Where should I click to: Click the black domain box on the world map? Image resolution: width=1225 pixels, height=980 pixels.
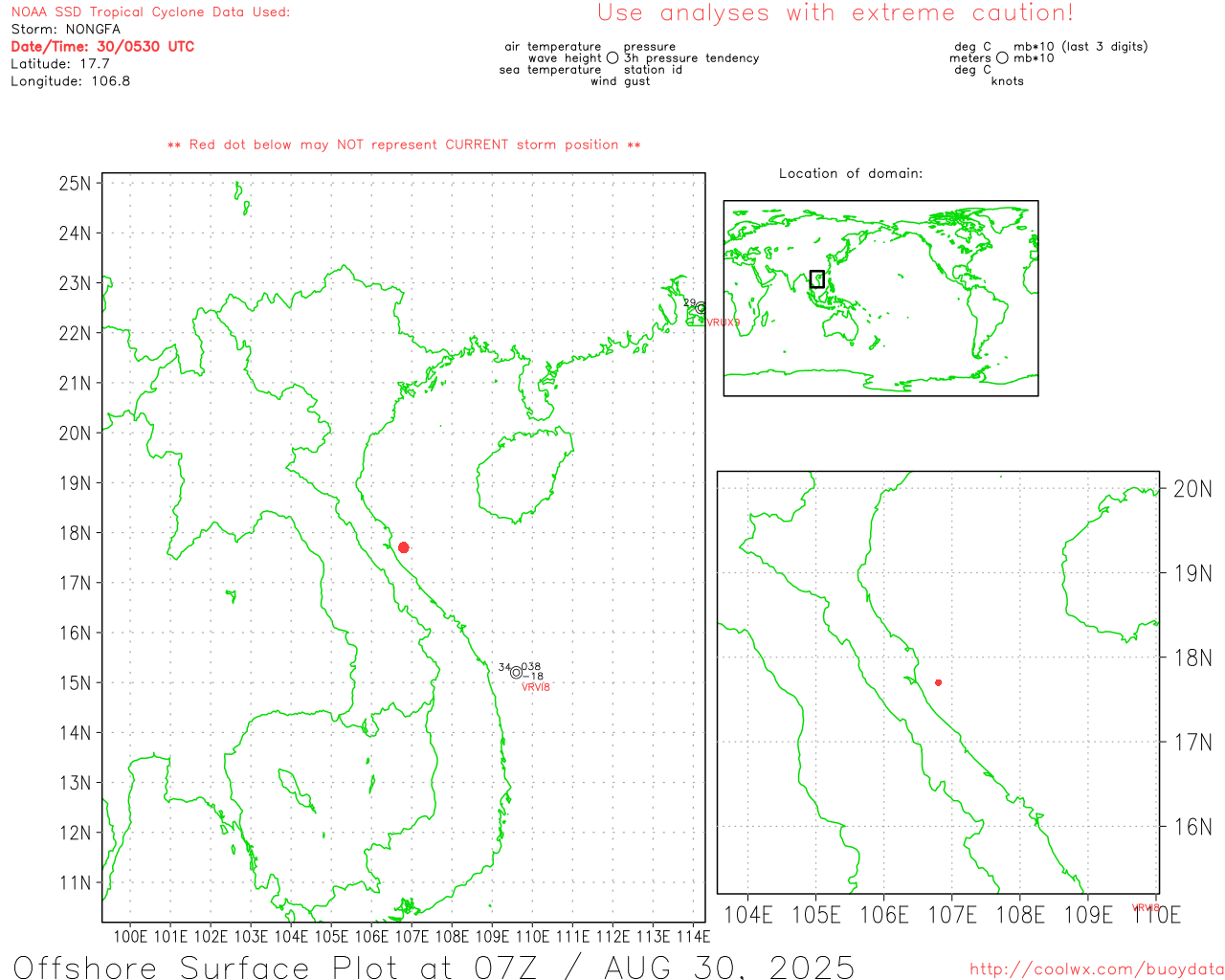point(817,278)
